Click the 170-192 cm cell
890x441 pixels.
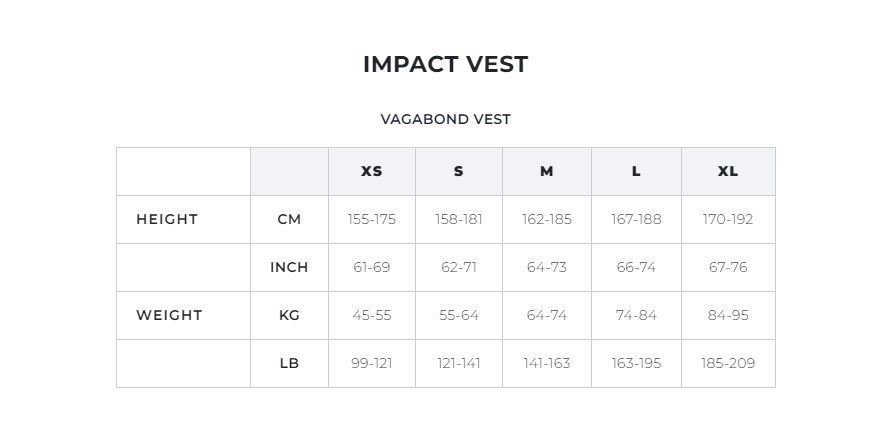(727, 219)
